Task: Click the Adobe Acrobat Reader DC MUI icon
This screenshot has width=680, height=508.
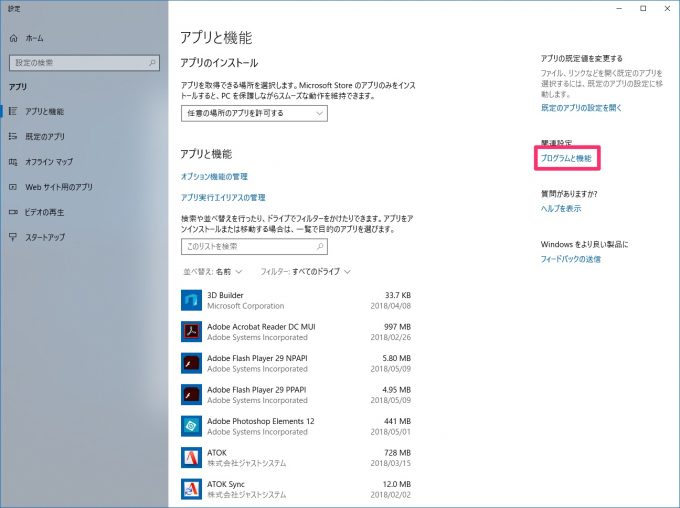Action: click(x=191, y=332)
